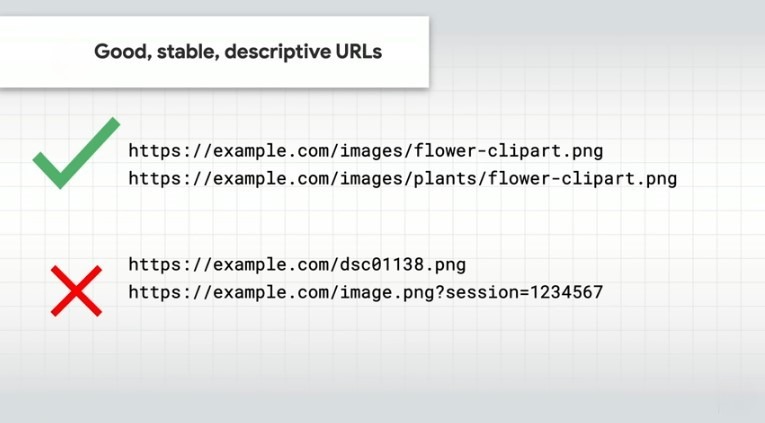
Task: Click the green checkmark icon
Action: pyautogui.click(x=74, y=155)
